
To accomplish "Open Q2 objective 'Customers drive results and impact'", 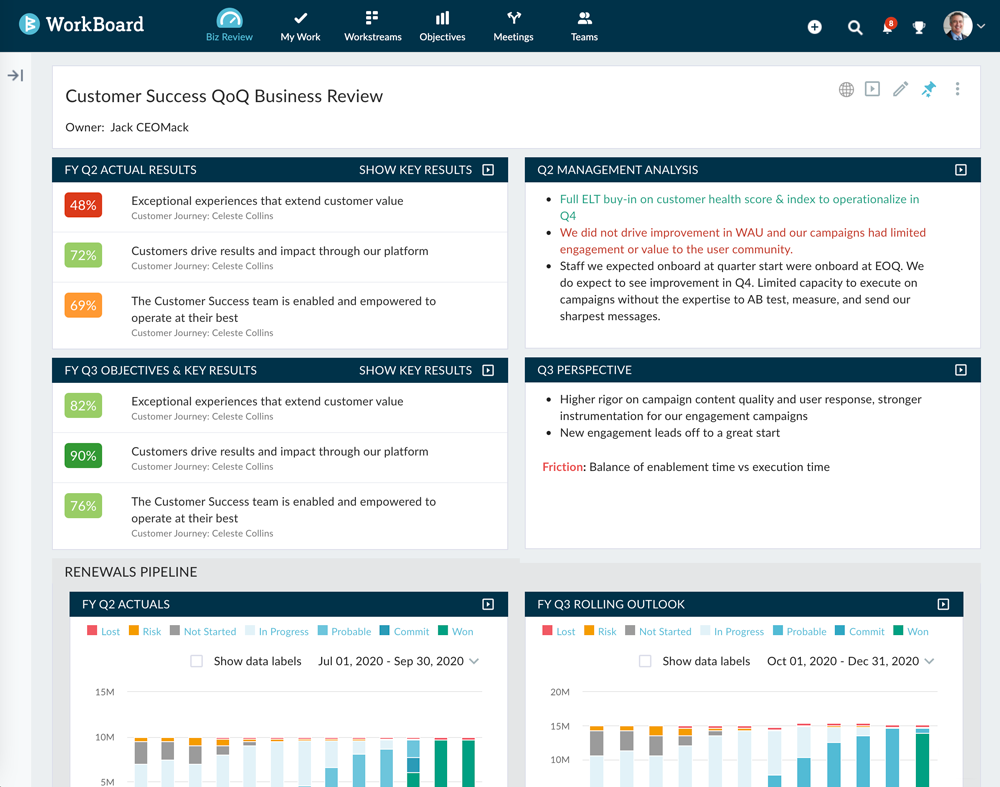I will click(x=280, y=251).
